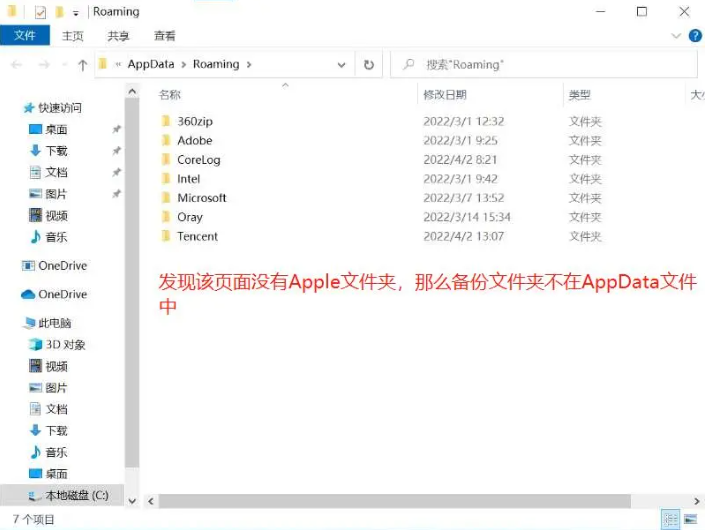Image resolution: width=706 pixels, height=530 pixels.
Task: Click the AppData breadcrumb
Action: click(x=151, y=64)
